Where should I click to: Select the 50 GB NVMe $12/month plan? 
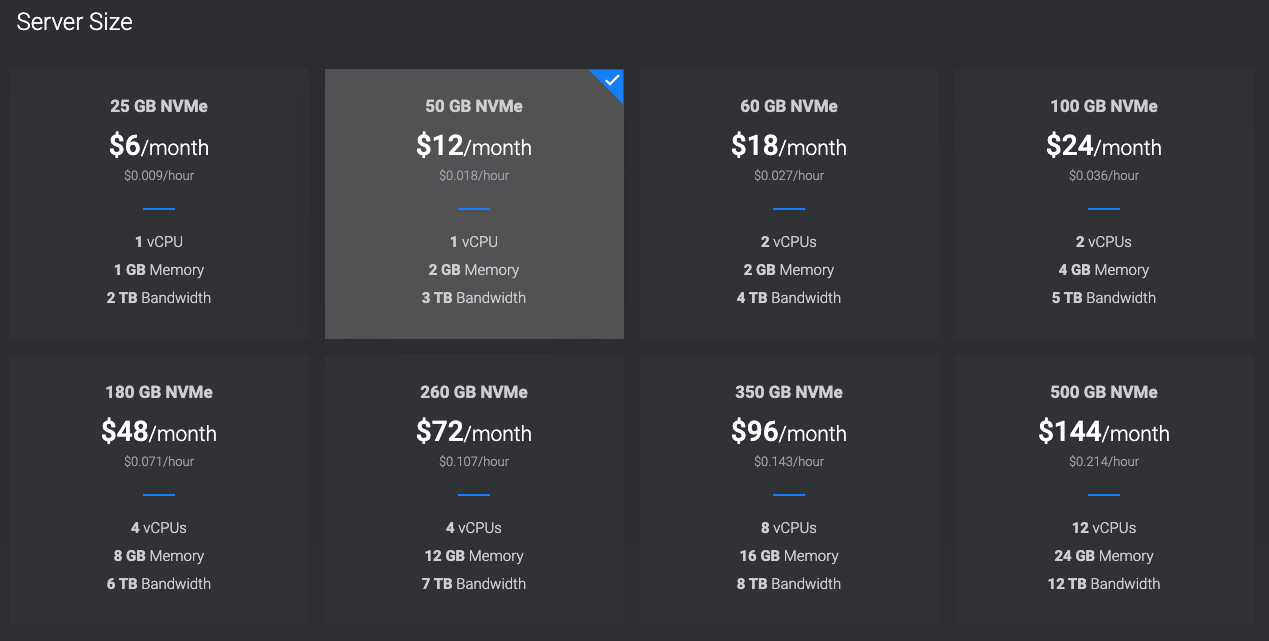tap(474, 204)
